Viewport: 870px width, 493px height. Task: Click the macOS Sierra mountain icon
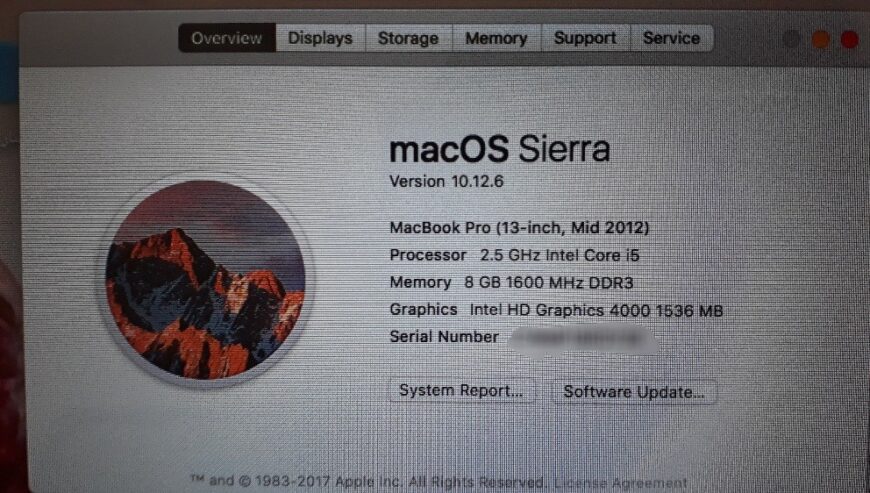pyautogui.click(x=205, y=279)
